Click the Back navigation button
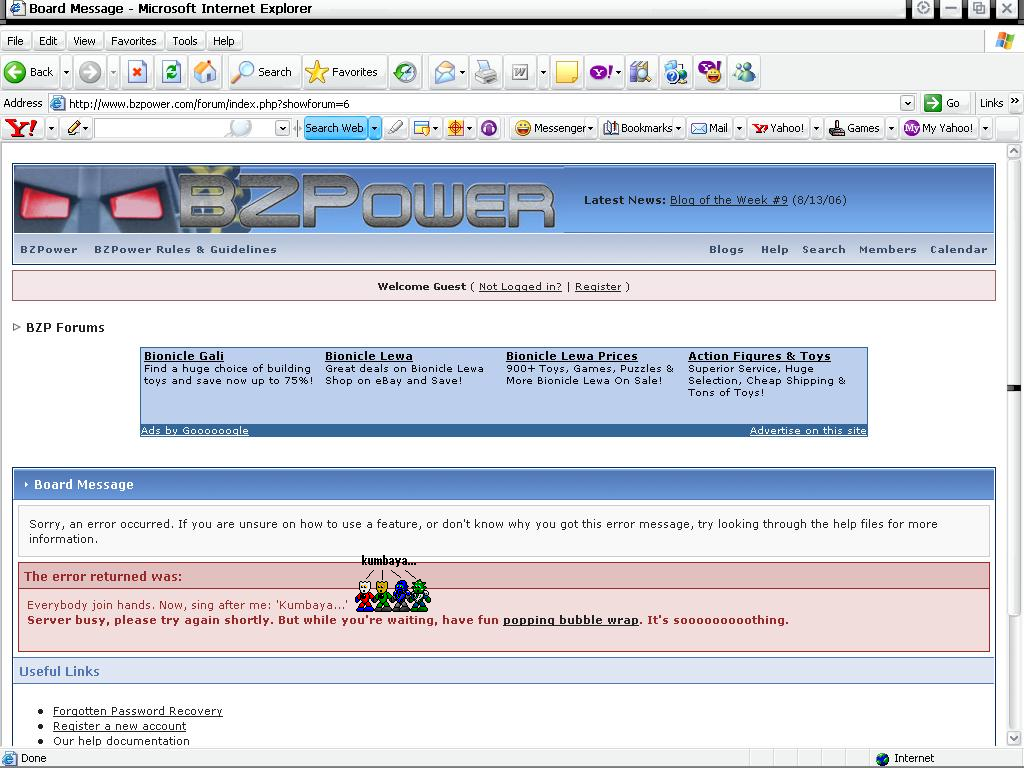Screen dimensions: 1024x768 (29, 72)
